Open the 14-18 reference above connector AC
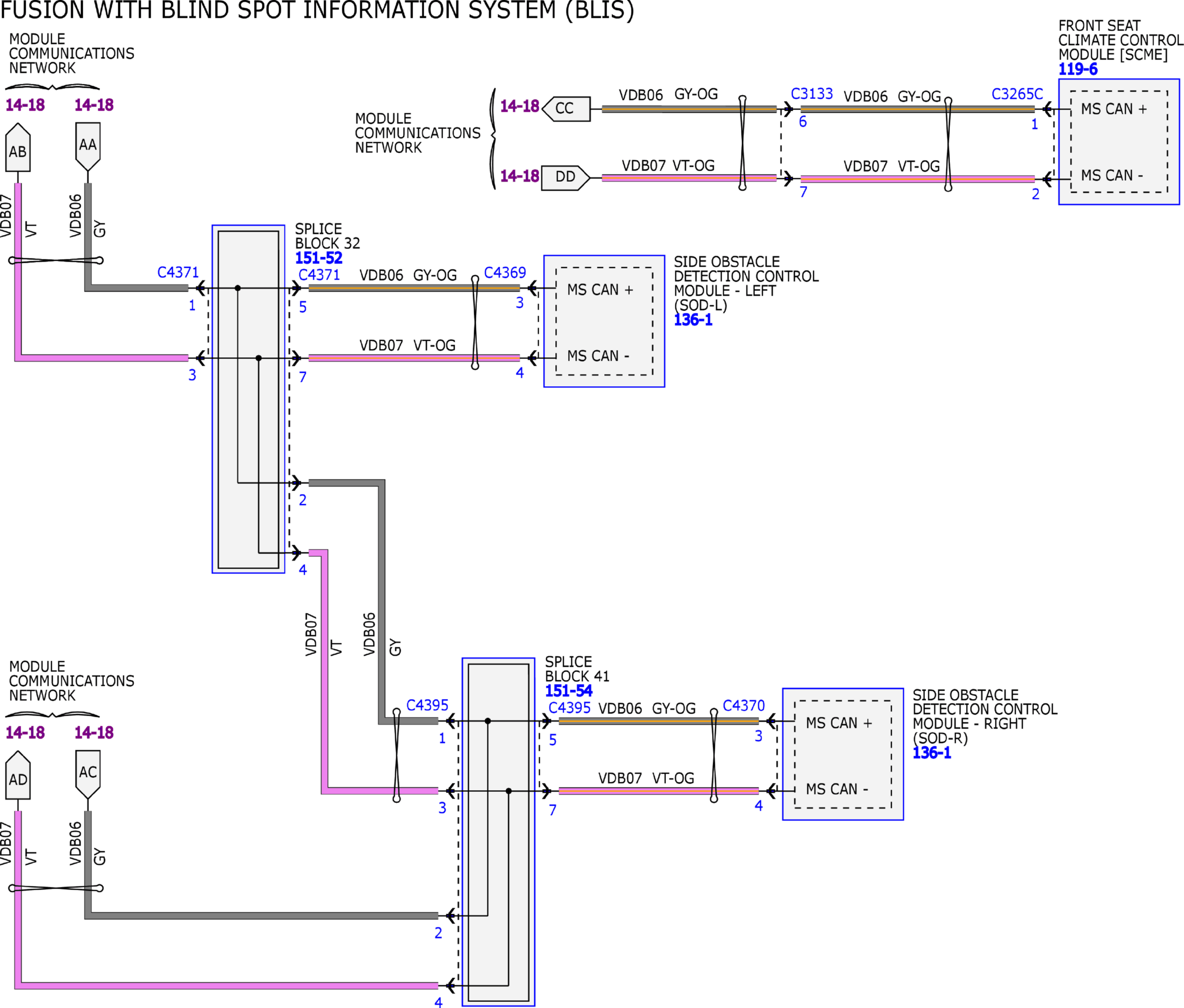 point(94,733)
